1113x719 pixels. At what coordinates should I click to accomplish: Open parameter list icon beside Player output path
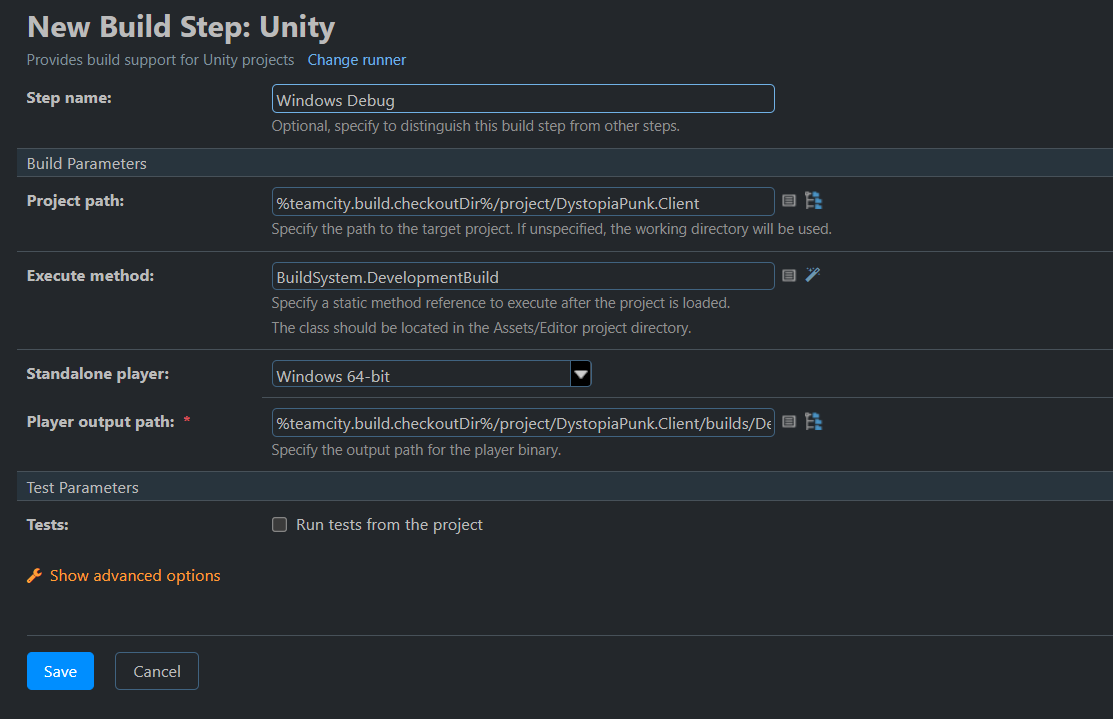[x=789, y=422]
